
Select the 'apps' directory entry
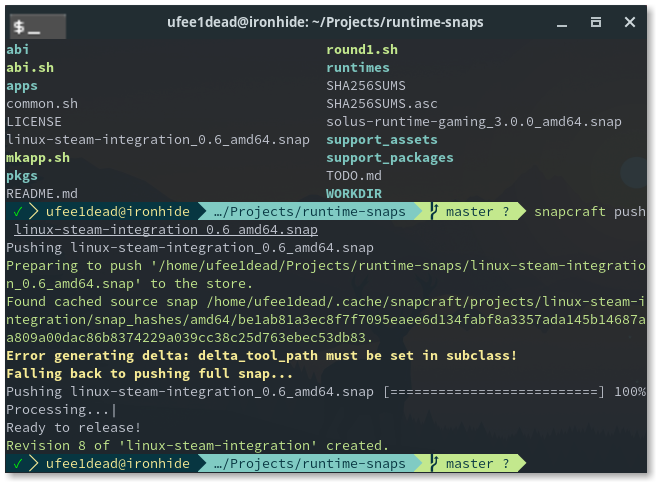(x=22, y=86)
